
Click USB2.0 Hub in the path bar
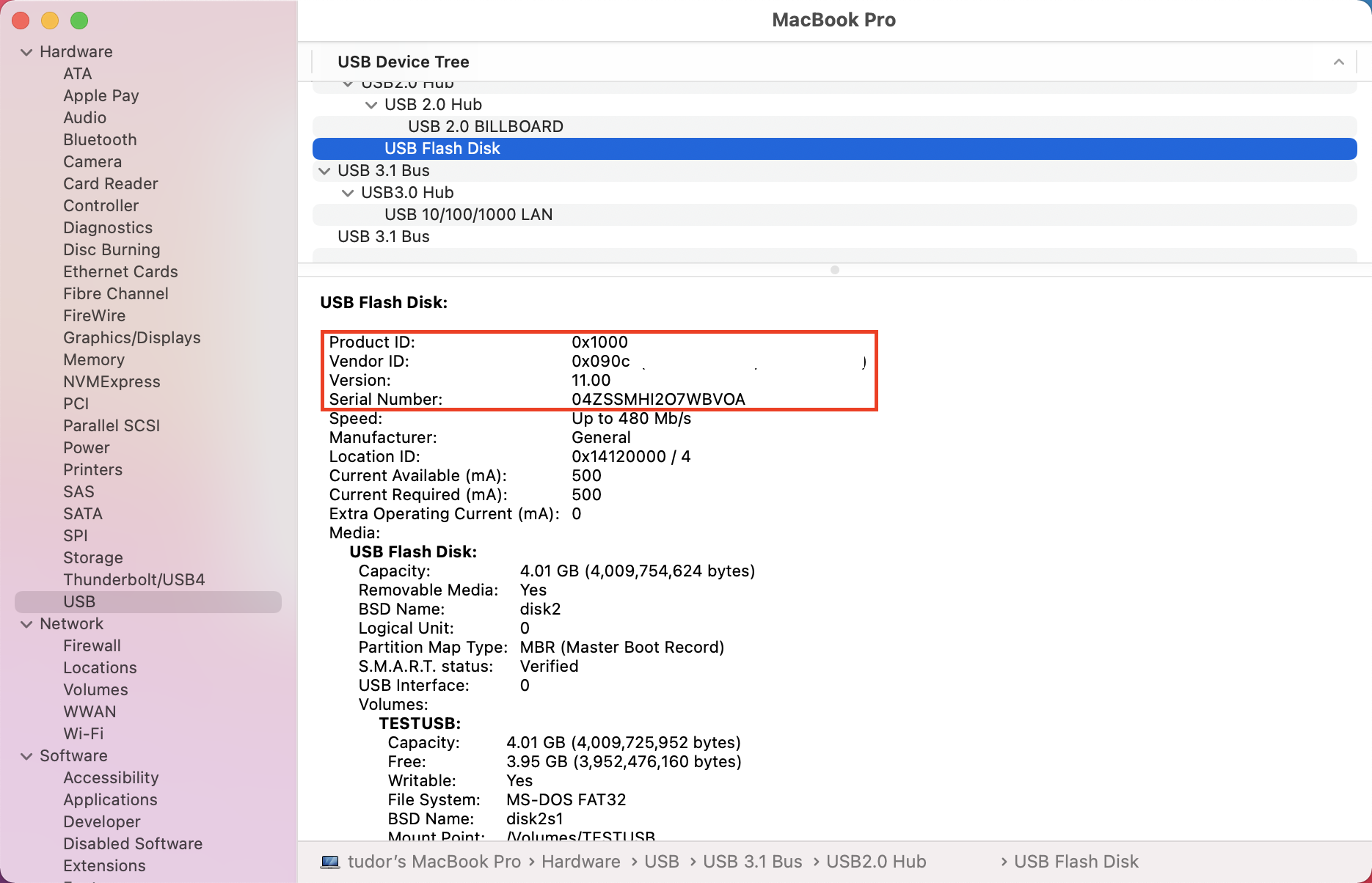(x=875, y=862)
